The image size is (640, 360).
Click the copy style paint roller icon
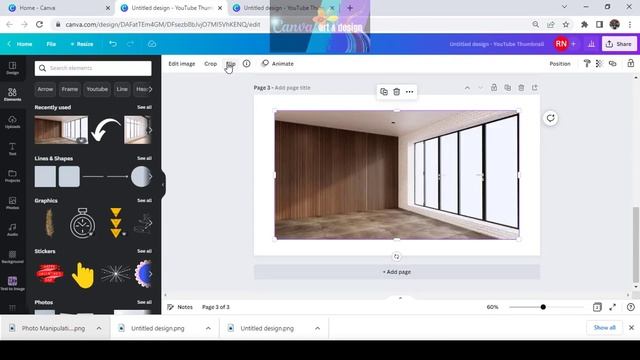click(587, 63)
